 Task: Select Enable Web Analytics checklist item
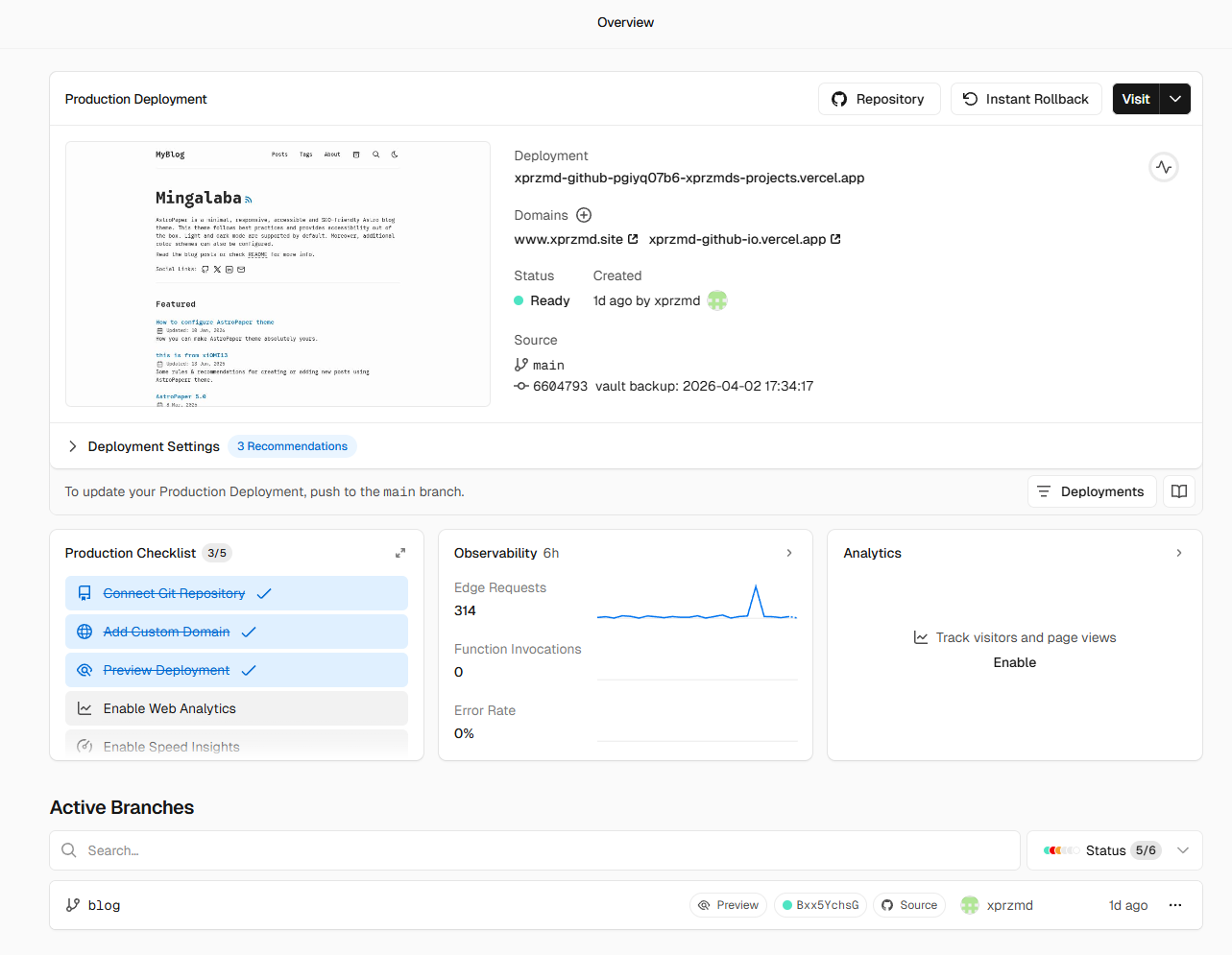[x=236, y=708]
